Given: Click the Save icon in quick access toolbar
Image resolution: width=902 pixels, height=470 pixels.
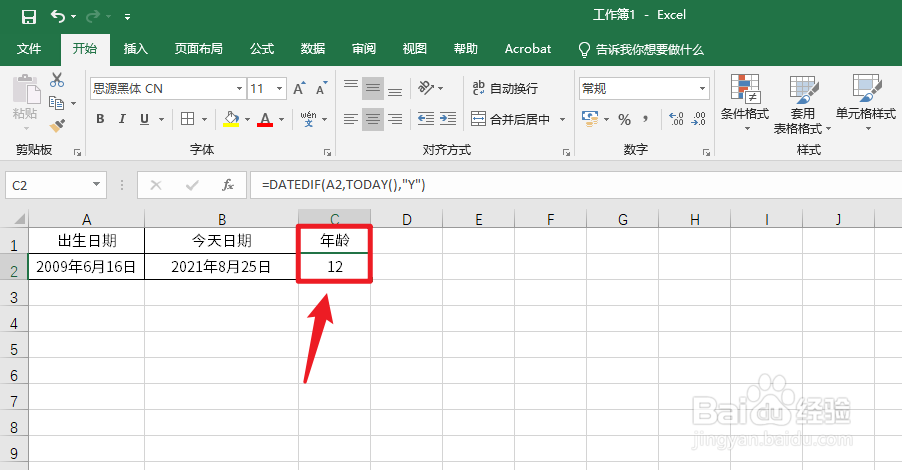Looking at the screenshot, I should tap(29, 17).
